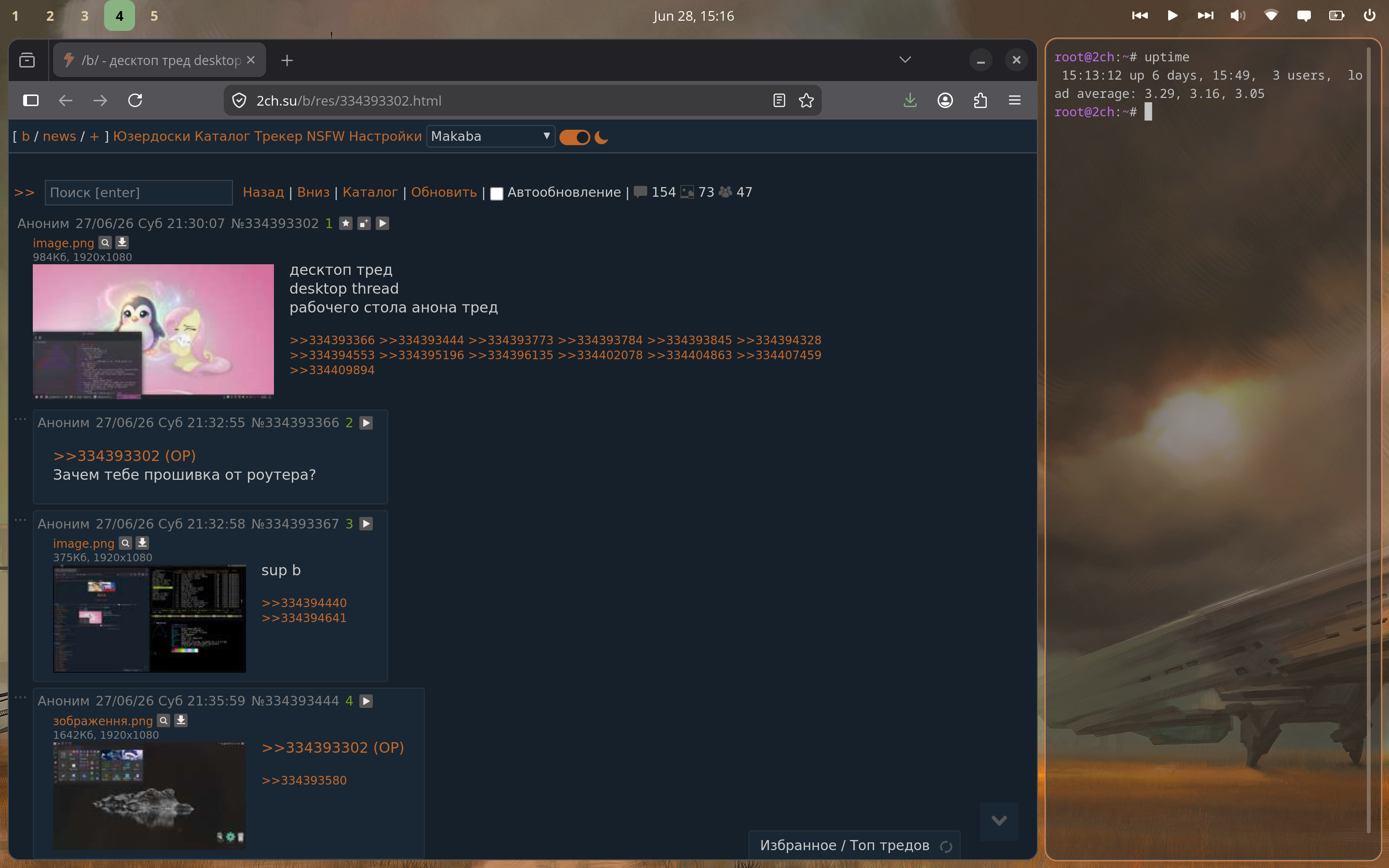Add thread №334393302 to favorites
This screenshot has width=1389, height=868.
tap(345, 223)
